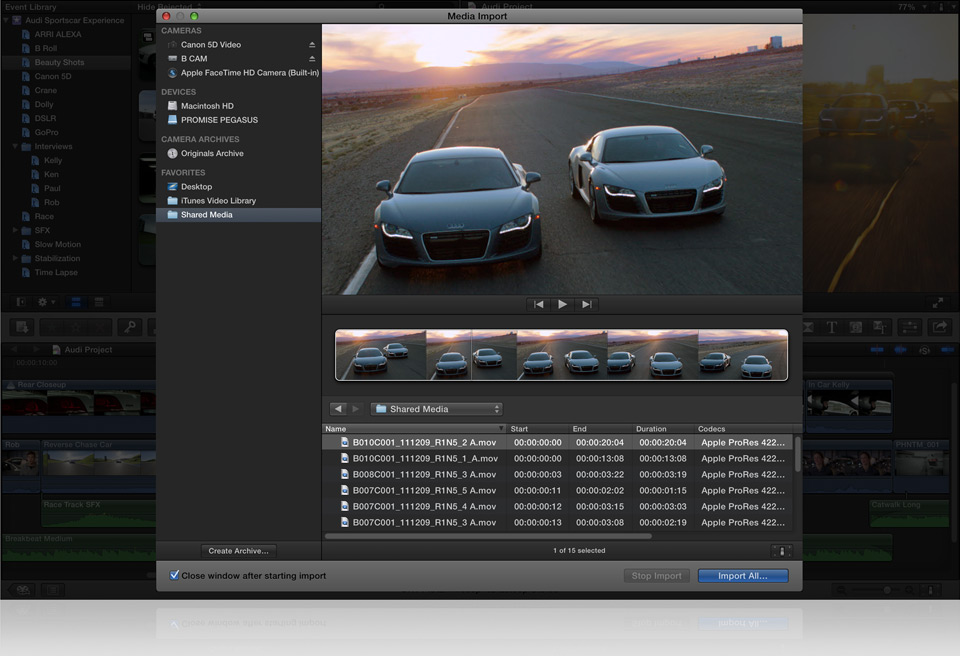The image size is (960, 656).
Task: Open the Shared Media folder pop-up menu
Action: point(437,409)
